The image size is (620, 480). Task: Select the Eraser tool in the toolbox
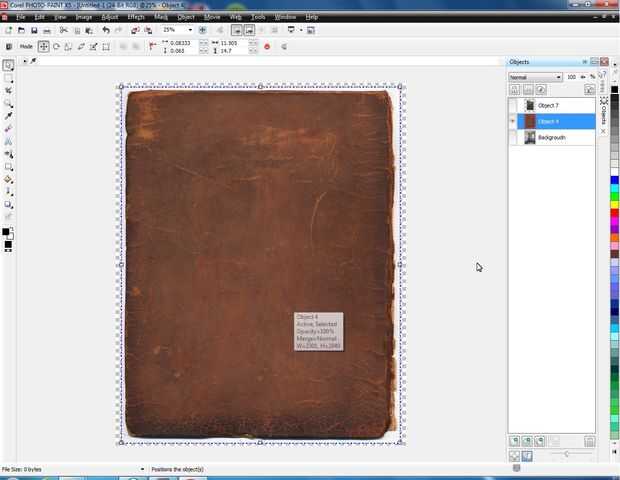coord(8,129)
